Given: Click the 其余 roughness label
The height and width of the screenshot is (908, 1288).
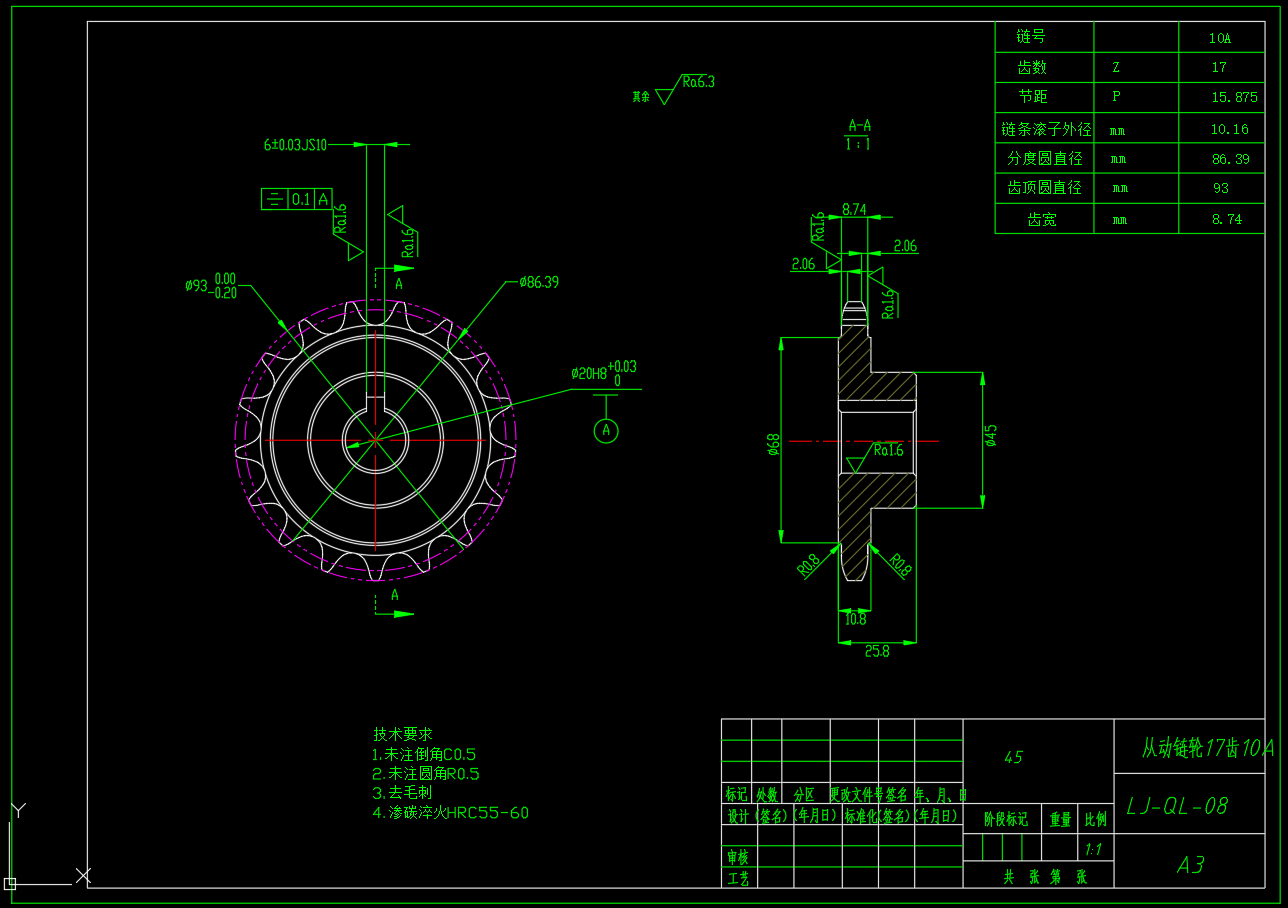Looking at the screenshot, I should [x=640, y=97].
